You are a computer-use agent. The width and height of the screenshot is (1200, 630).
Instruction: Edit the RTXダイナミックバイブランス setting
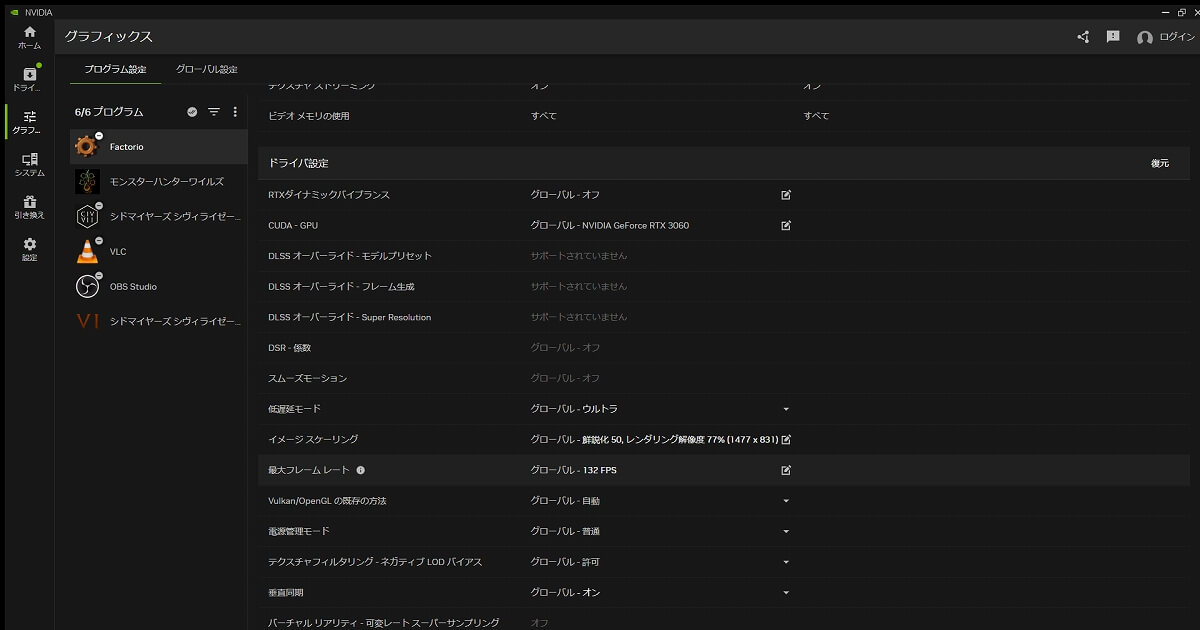786,195
